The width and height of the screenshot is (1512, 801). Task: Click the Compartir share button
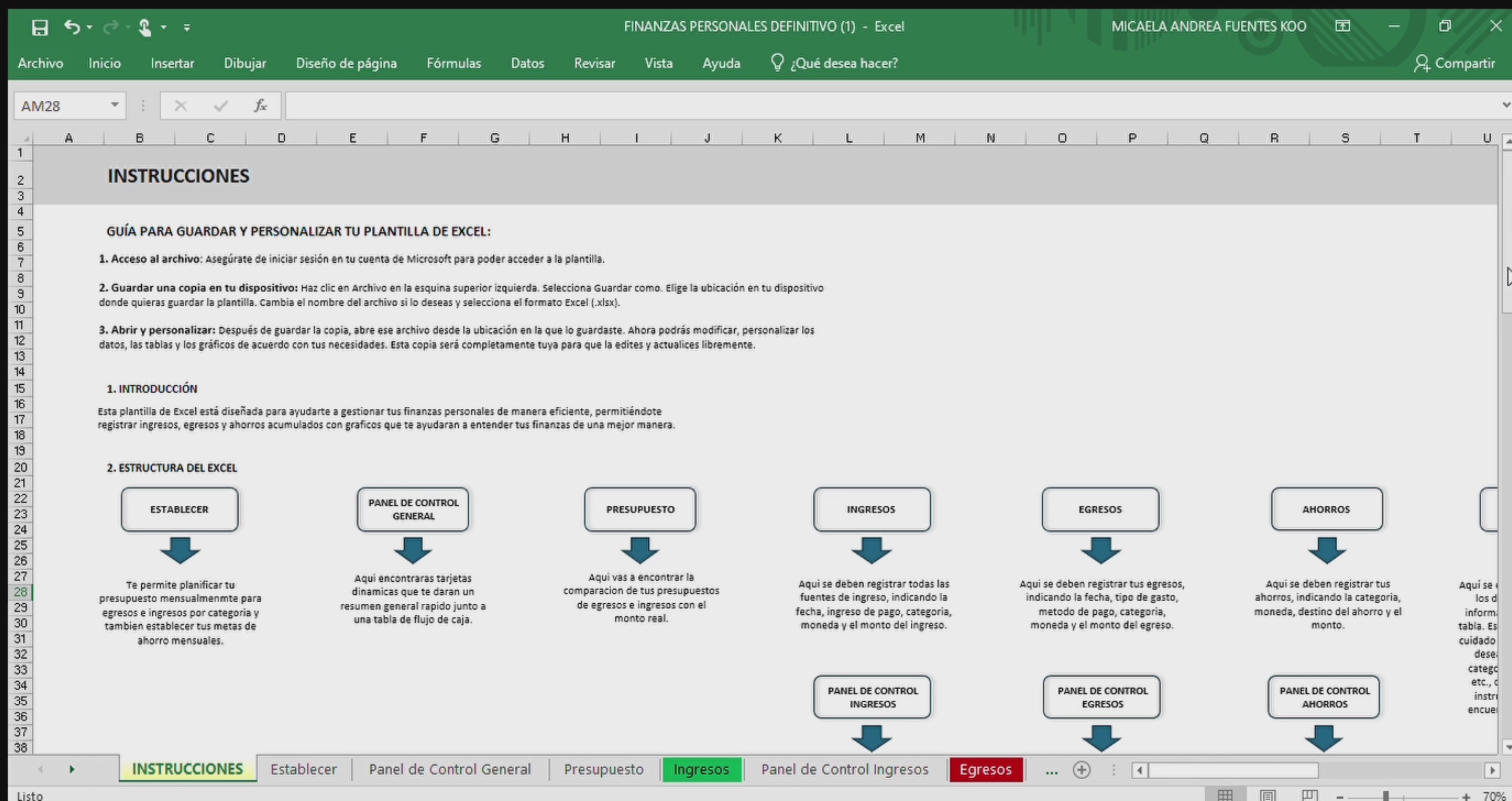[1455, 63]
